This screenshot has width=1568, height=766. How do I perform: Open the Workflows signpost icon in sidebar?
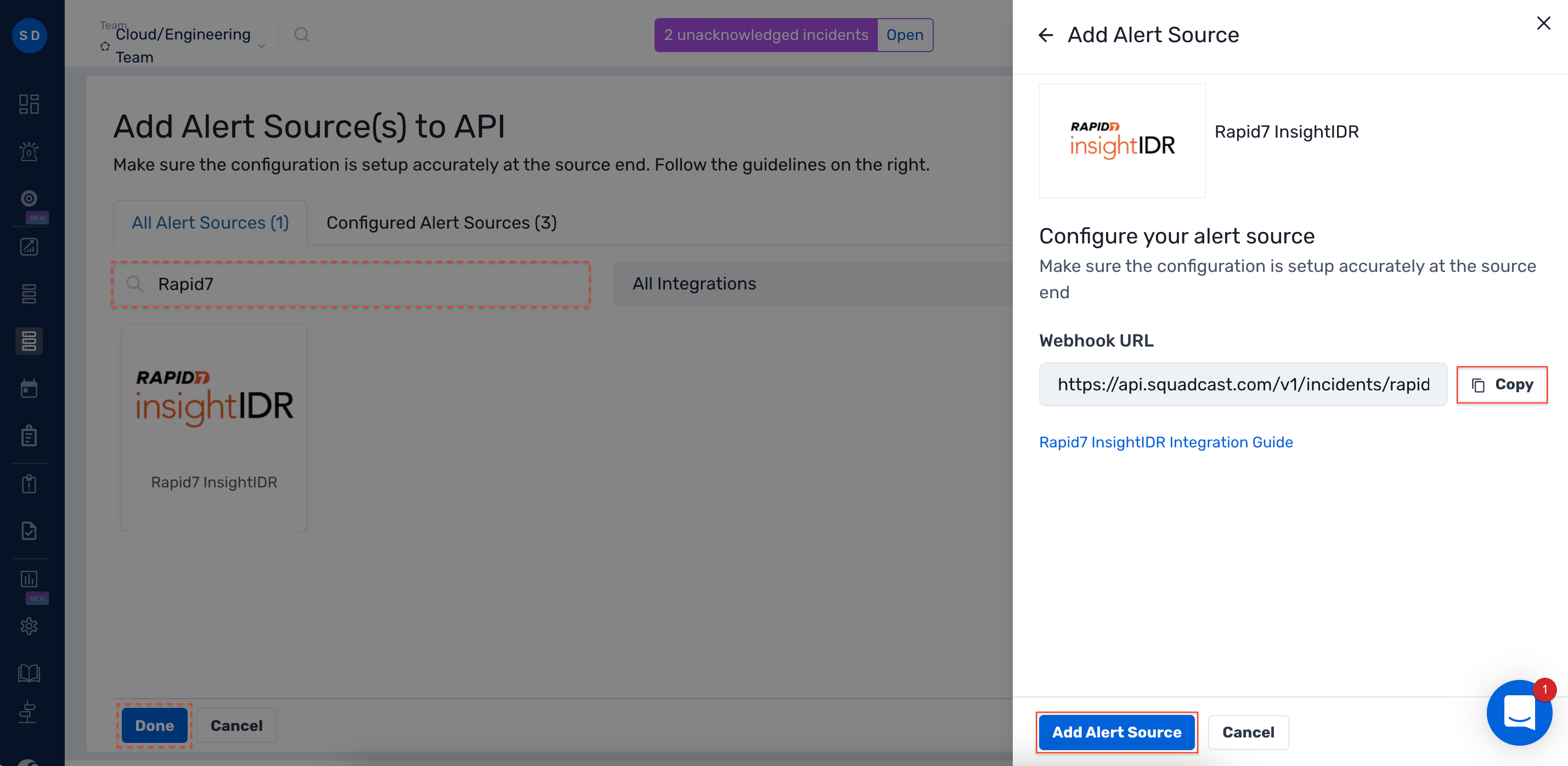coord(29,712)
